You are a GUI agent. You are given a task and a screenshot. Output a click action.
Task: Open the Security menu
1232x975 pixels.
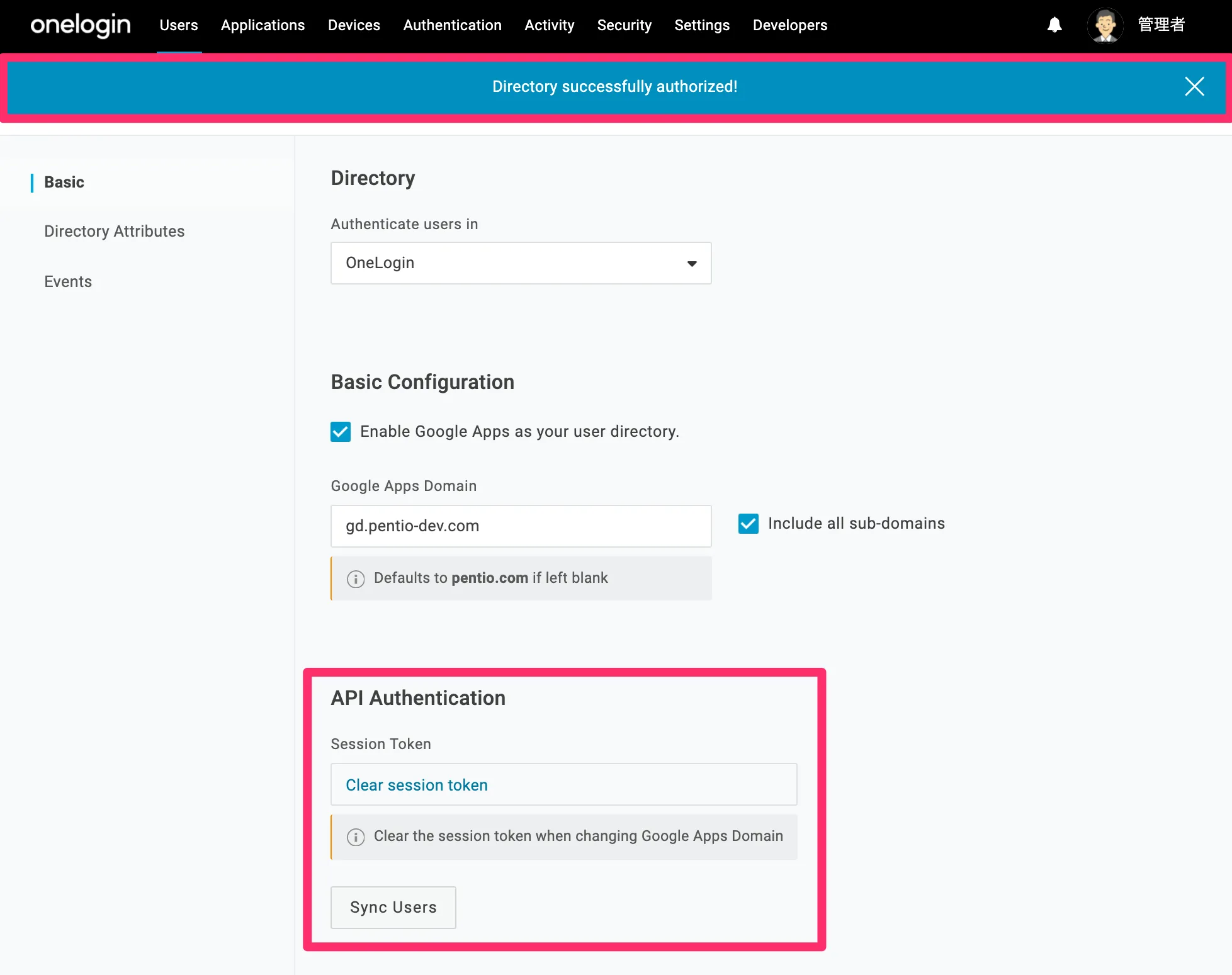click(x=624, y=25)
